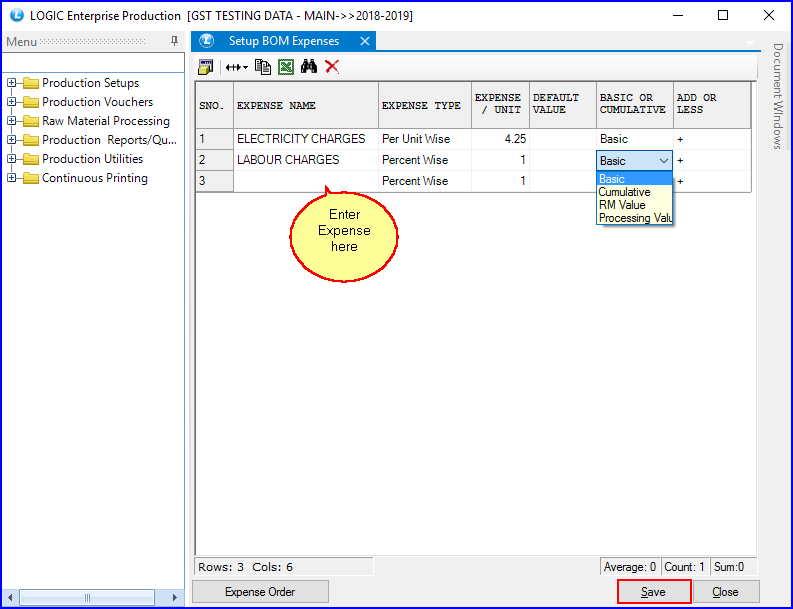
Task: Click the Menu panel search field
Action: (x=93, y=62)
